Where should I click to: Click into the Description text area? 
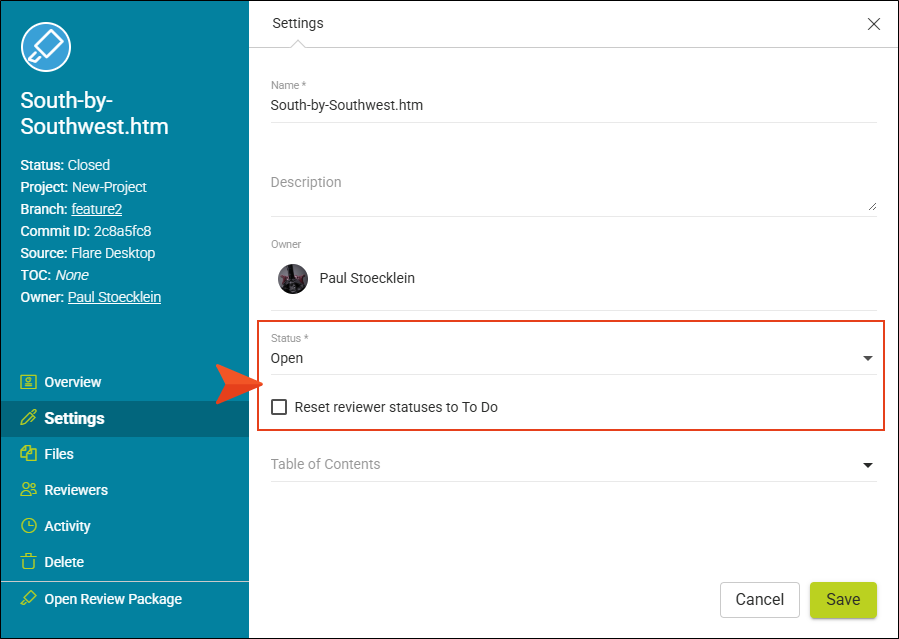pos(573,192)
